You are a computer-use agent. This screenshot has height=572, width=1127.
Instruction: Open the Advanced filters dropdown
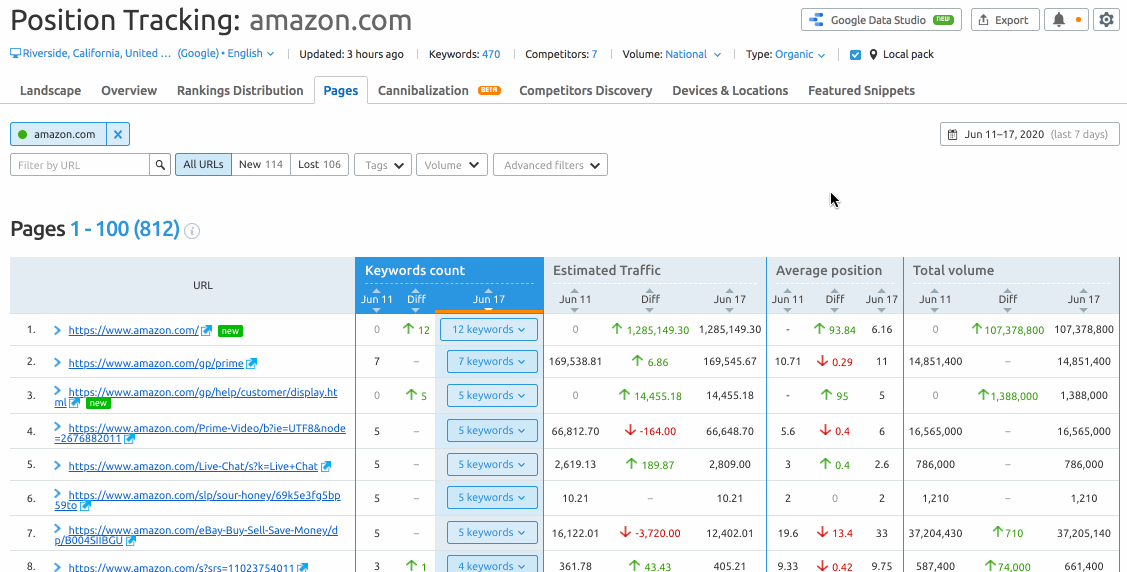coord(551,165)
